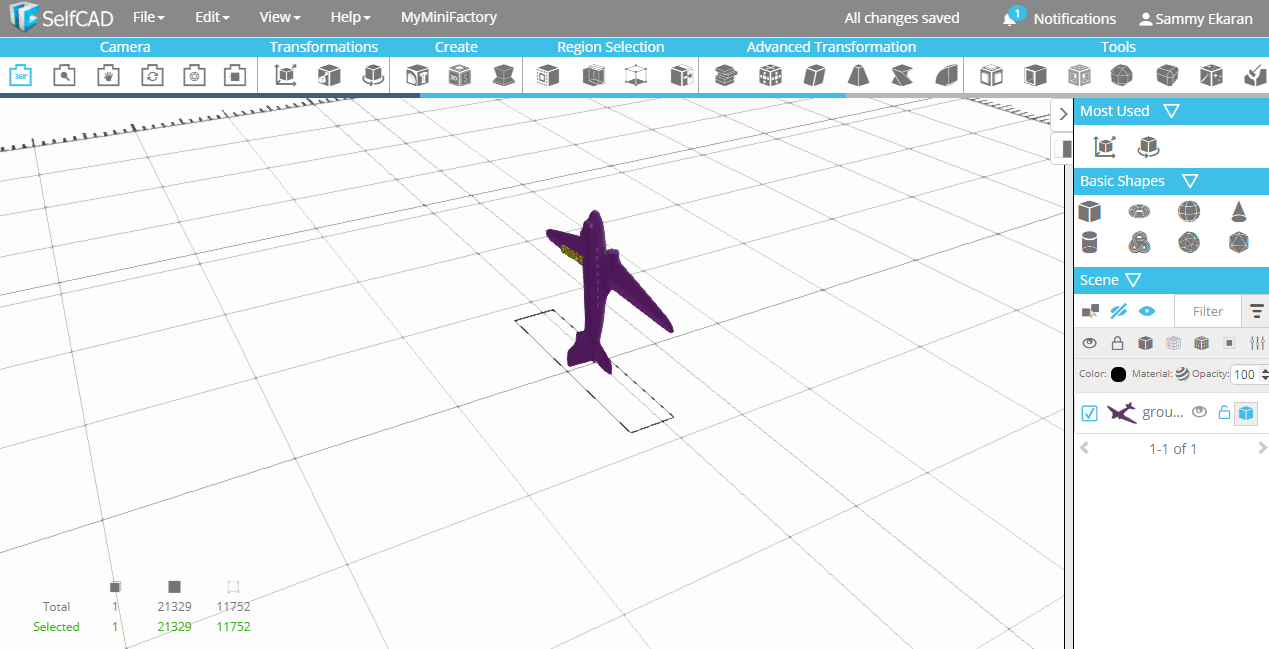Image resolution: width=1269 pixels, height=649 pixels.
Task: Open the File dropdown menu
Action: coord(149,17)
